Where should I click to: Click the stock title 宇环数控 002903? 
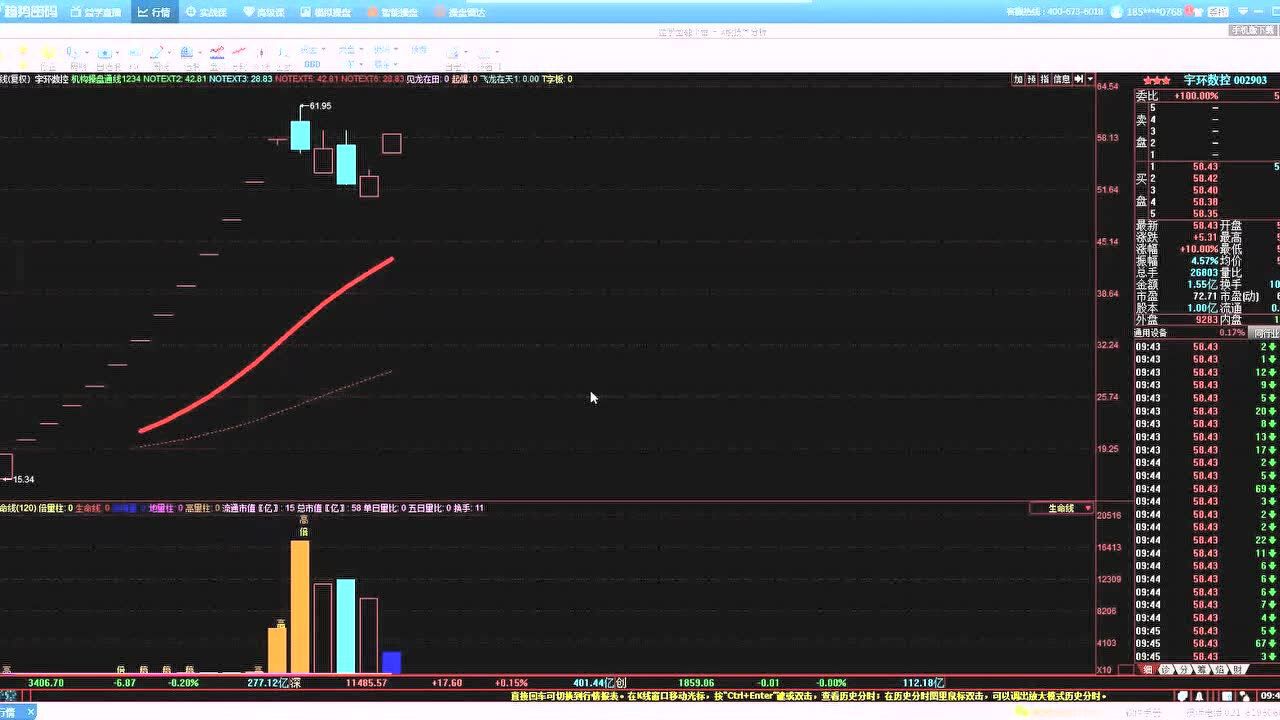click(1225, 80)
